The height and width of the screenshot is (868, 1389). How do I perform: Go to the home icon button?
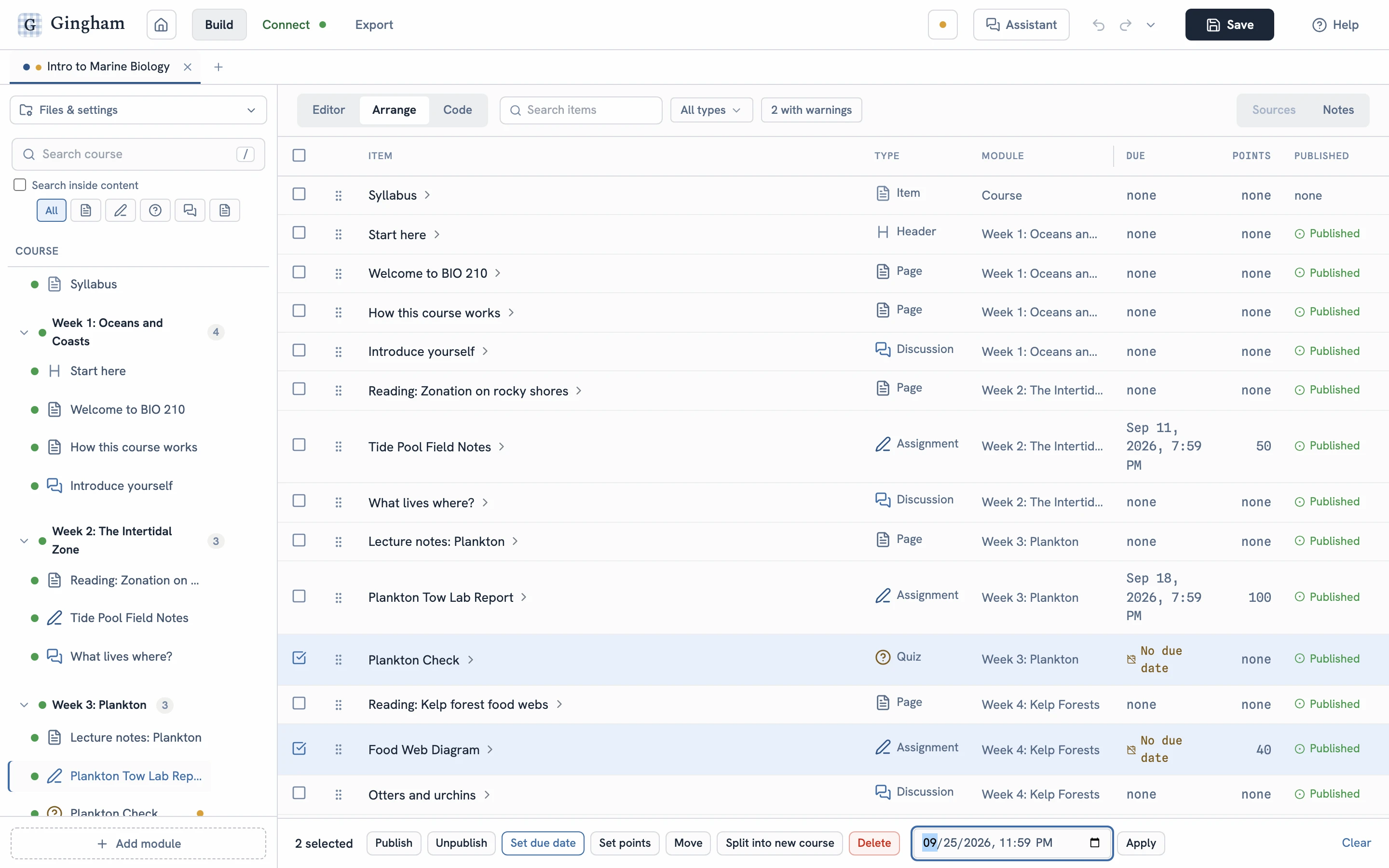point(161,25)
